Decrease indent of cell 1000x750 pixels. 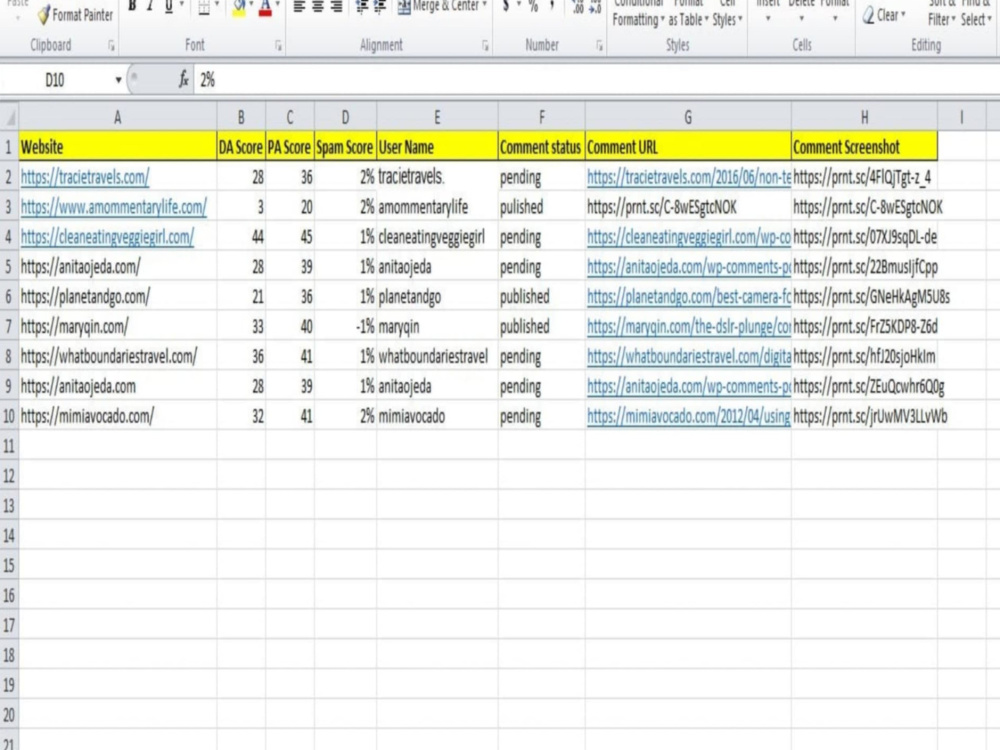coord(362,7)
